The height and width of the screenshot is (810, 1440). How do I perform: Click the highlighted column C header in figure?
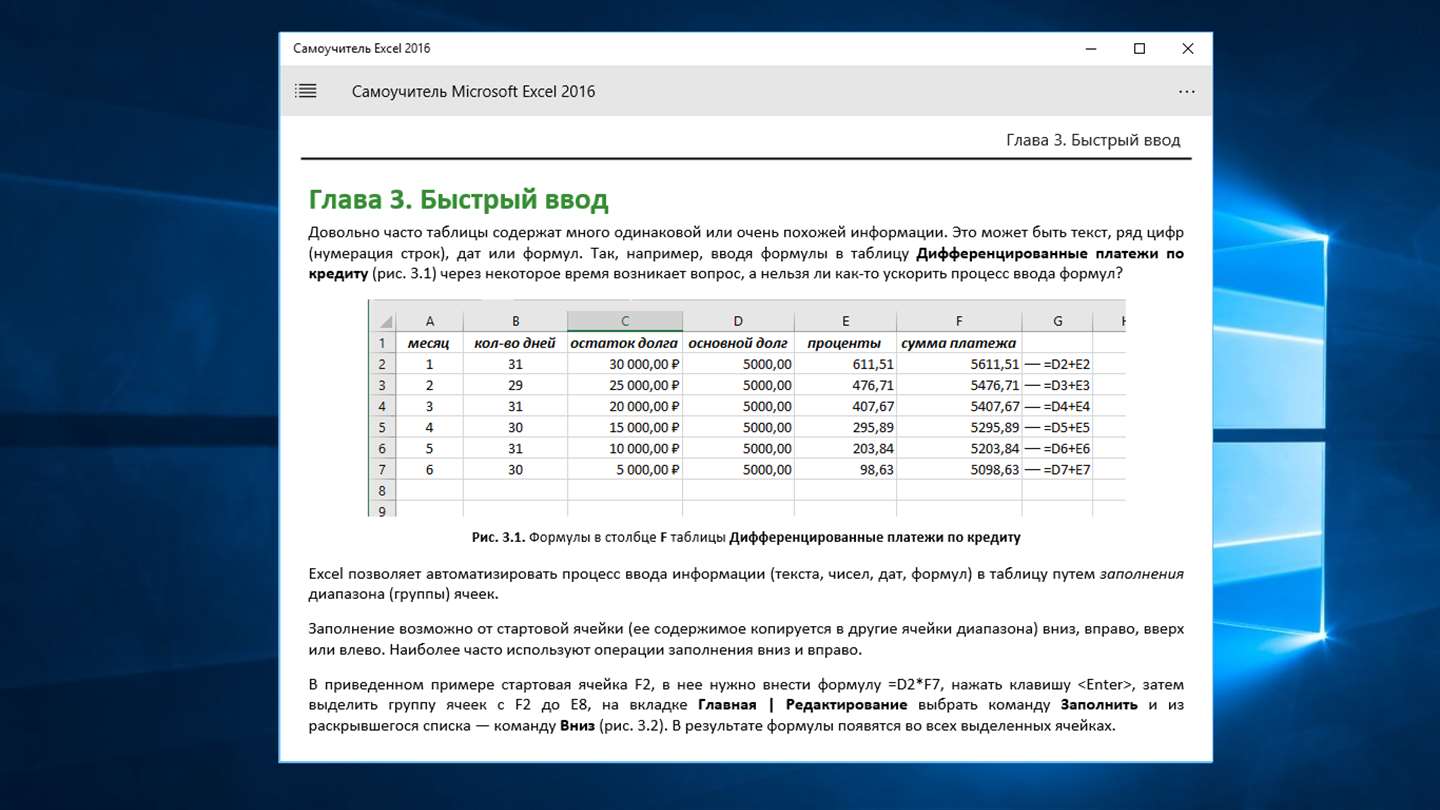click(x=625, y=321)
